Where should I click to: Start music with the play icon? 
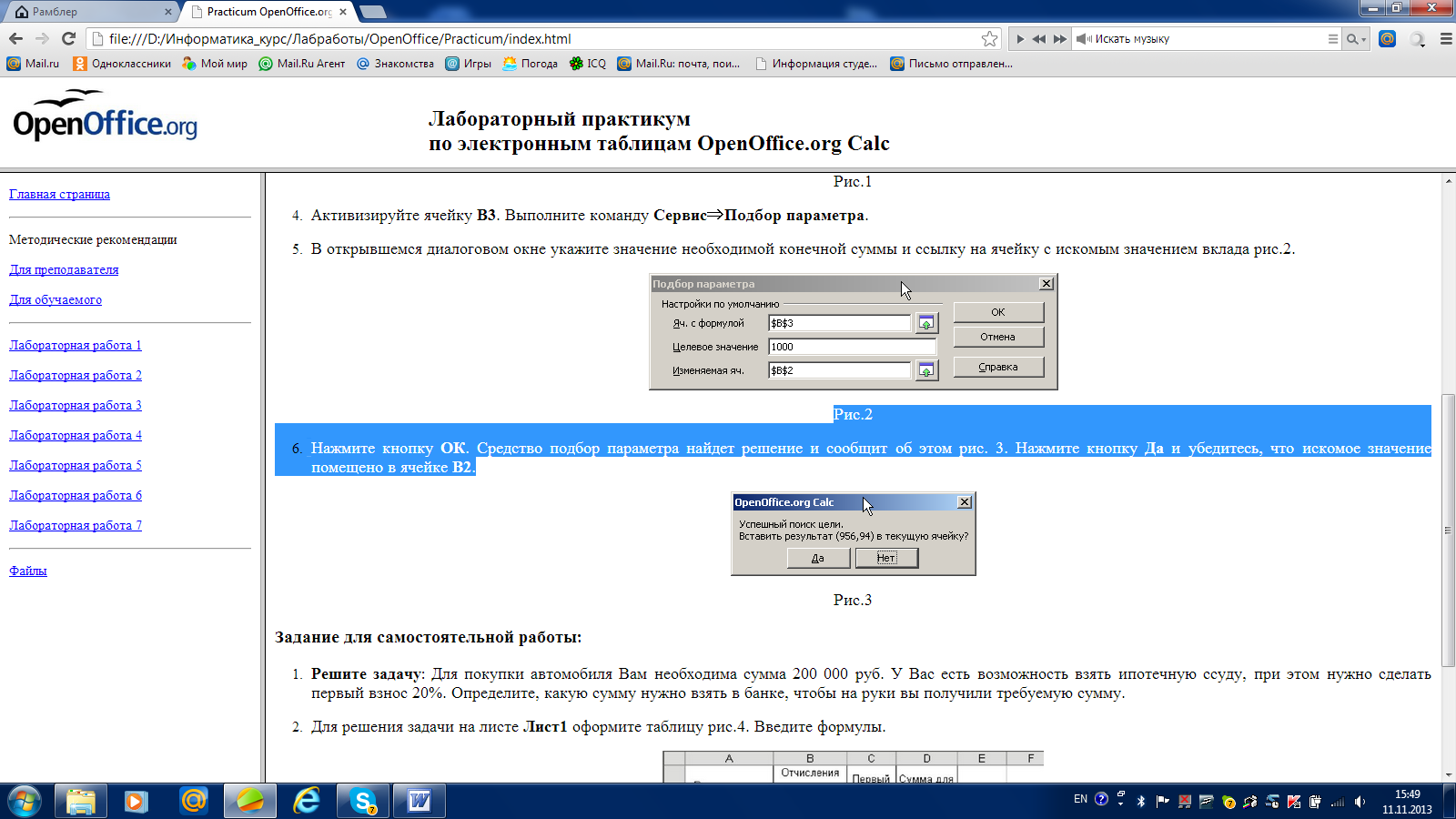pyautogui.click(x=1020, y=39)
